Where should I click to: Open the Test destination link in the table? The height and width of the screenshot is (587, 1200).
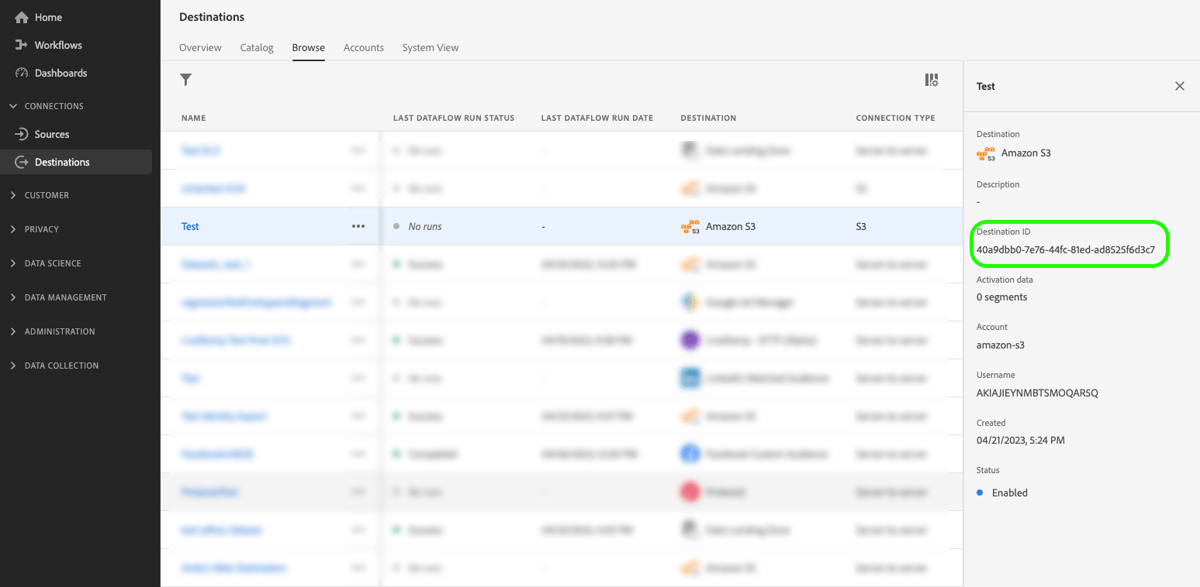point(190,226)
